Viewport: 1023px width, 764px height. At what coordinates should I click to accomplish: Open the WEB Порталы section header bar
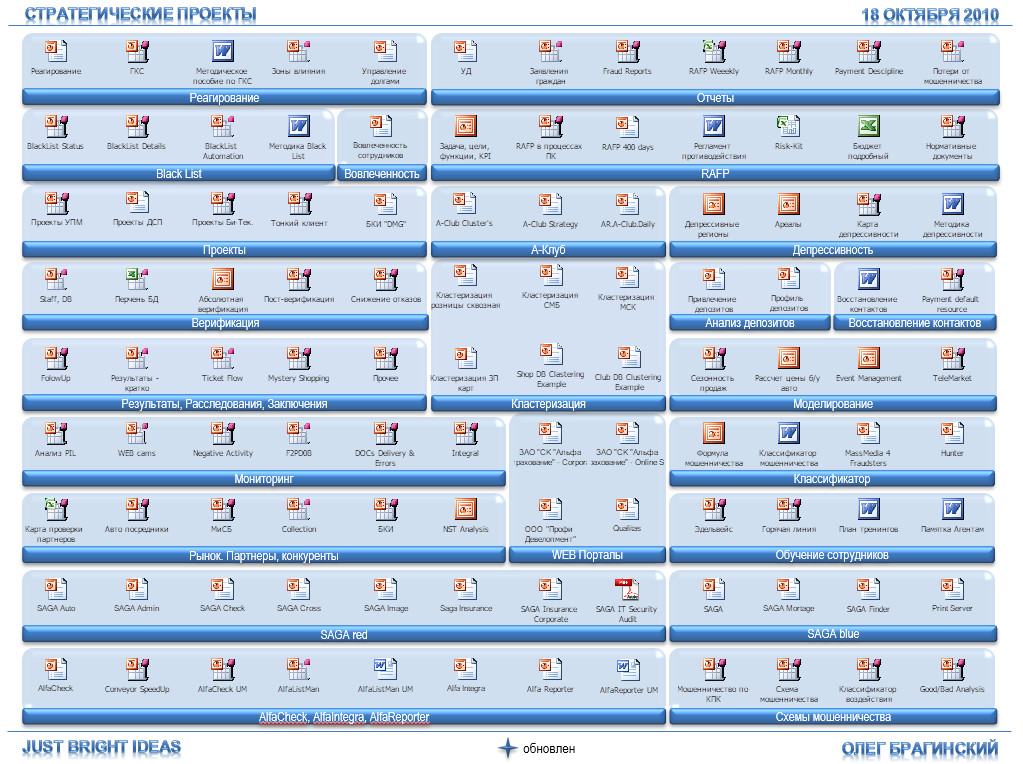[x=587, y=555]
